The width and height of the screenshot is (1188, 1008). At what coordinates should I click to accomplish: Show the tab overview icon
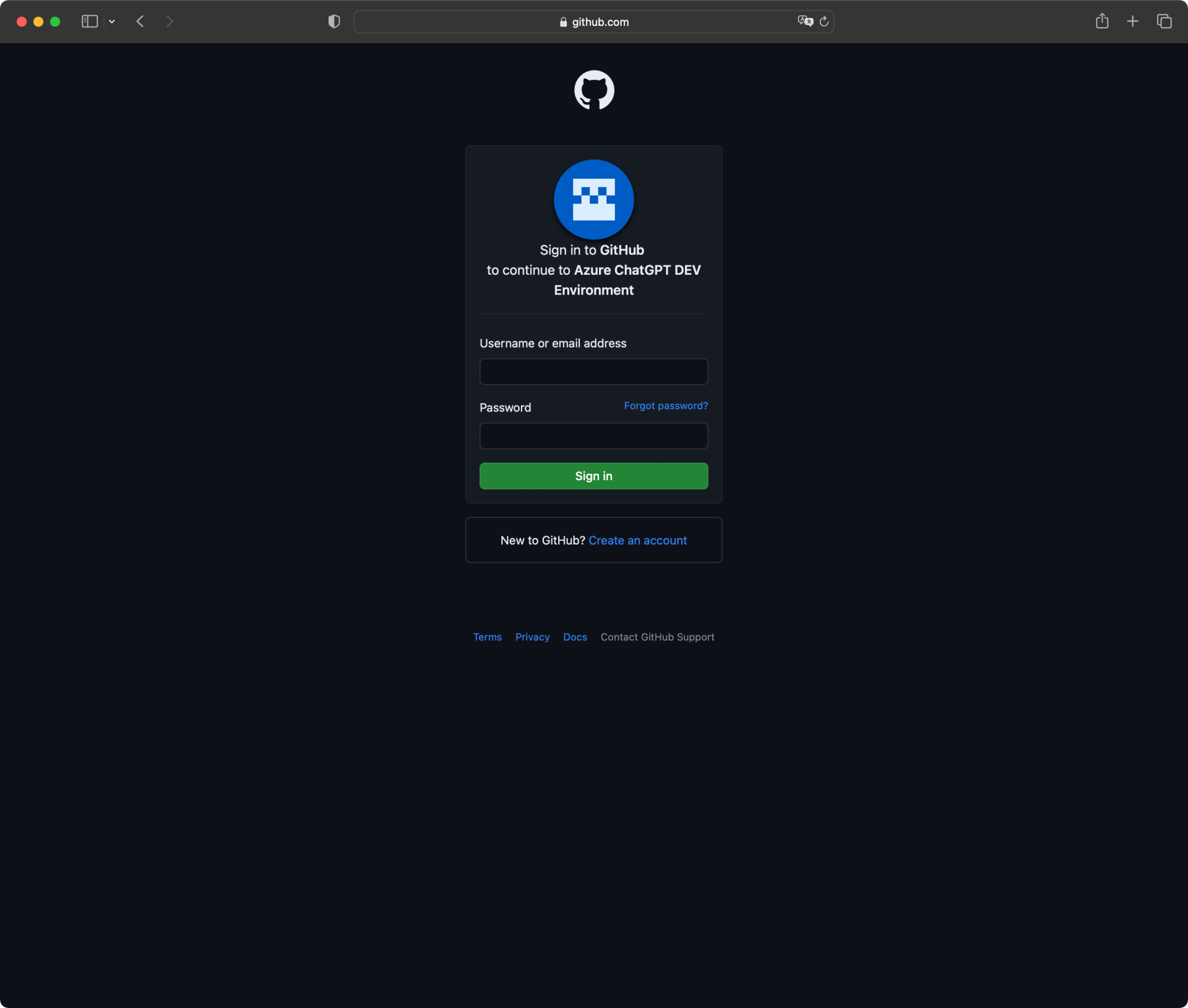(x=1164, y=22)
